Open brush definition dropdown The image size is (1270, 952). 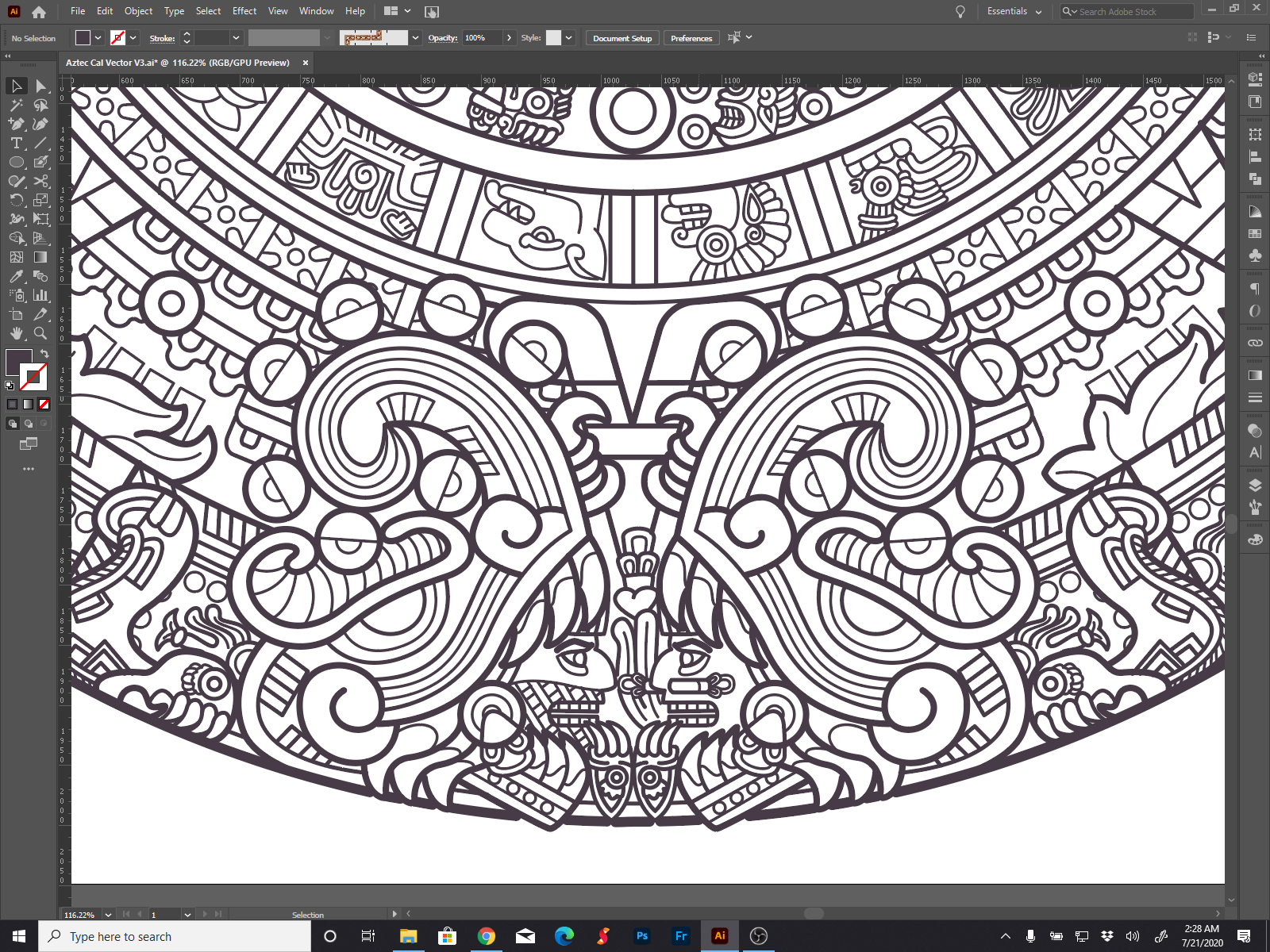(415, 37)
